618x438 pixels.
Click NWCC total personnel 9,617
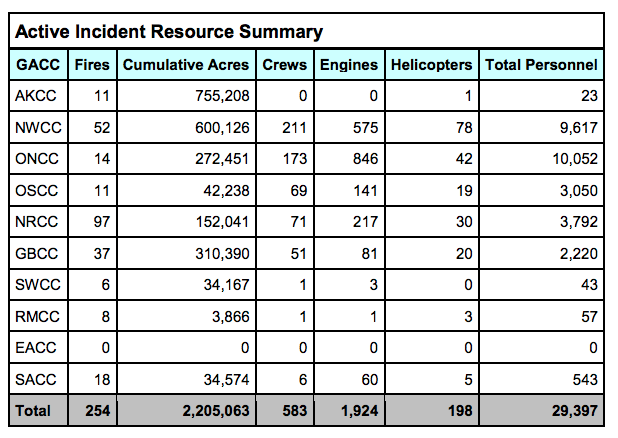coord(579,127)
